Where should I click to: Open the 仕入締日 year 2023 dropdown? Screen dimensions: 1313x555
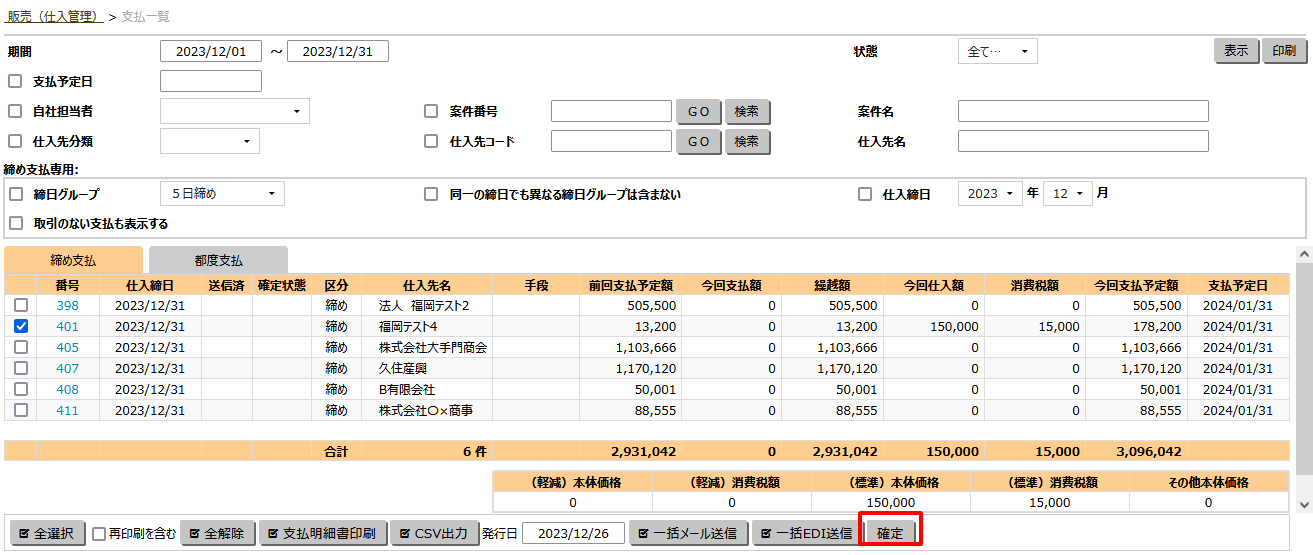[990, 194]
